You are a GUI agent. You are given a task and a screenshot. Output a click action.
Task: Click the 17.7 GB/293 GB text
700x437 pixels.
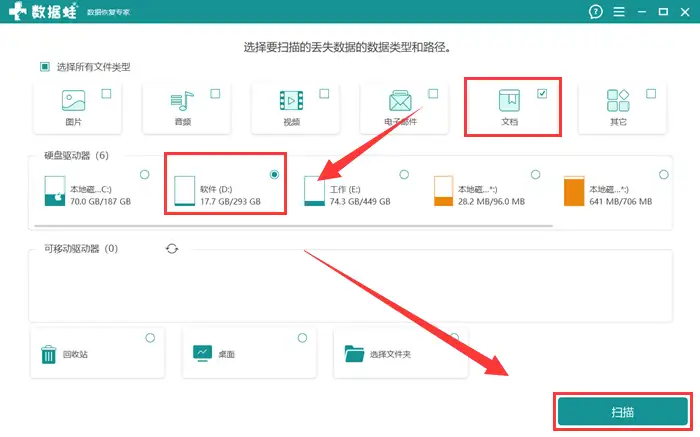point(230,202)
